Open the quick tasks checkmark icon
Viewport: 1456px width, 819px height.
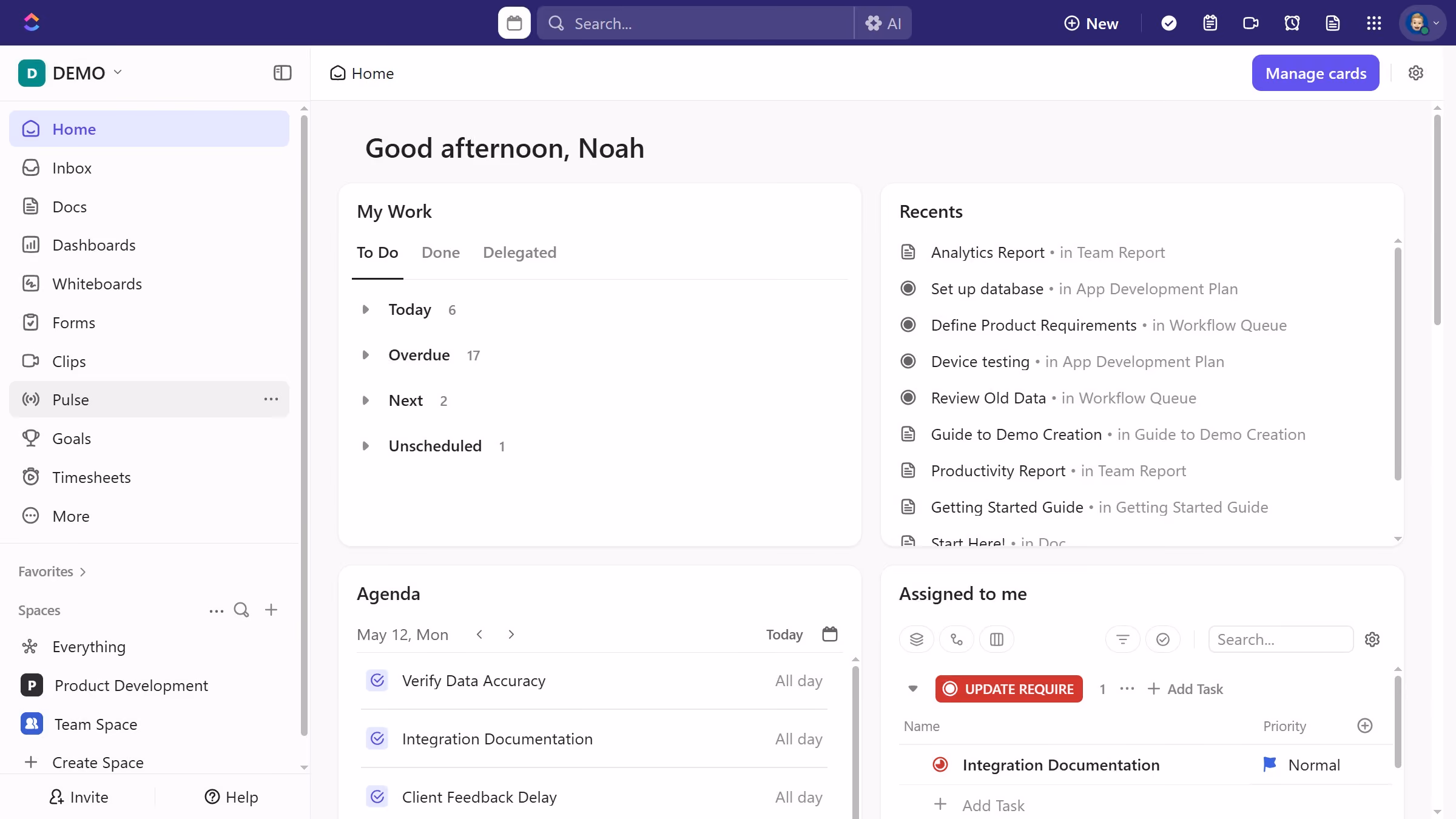1168,23
